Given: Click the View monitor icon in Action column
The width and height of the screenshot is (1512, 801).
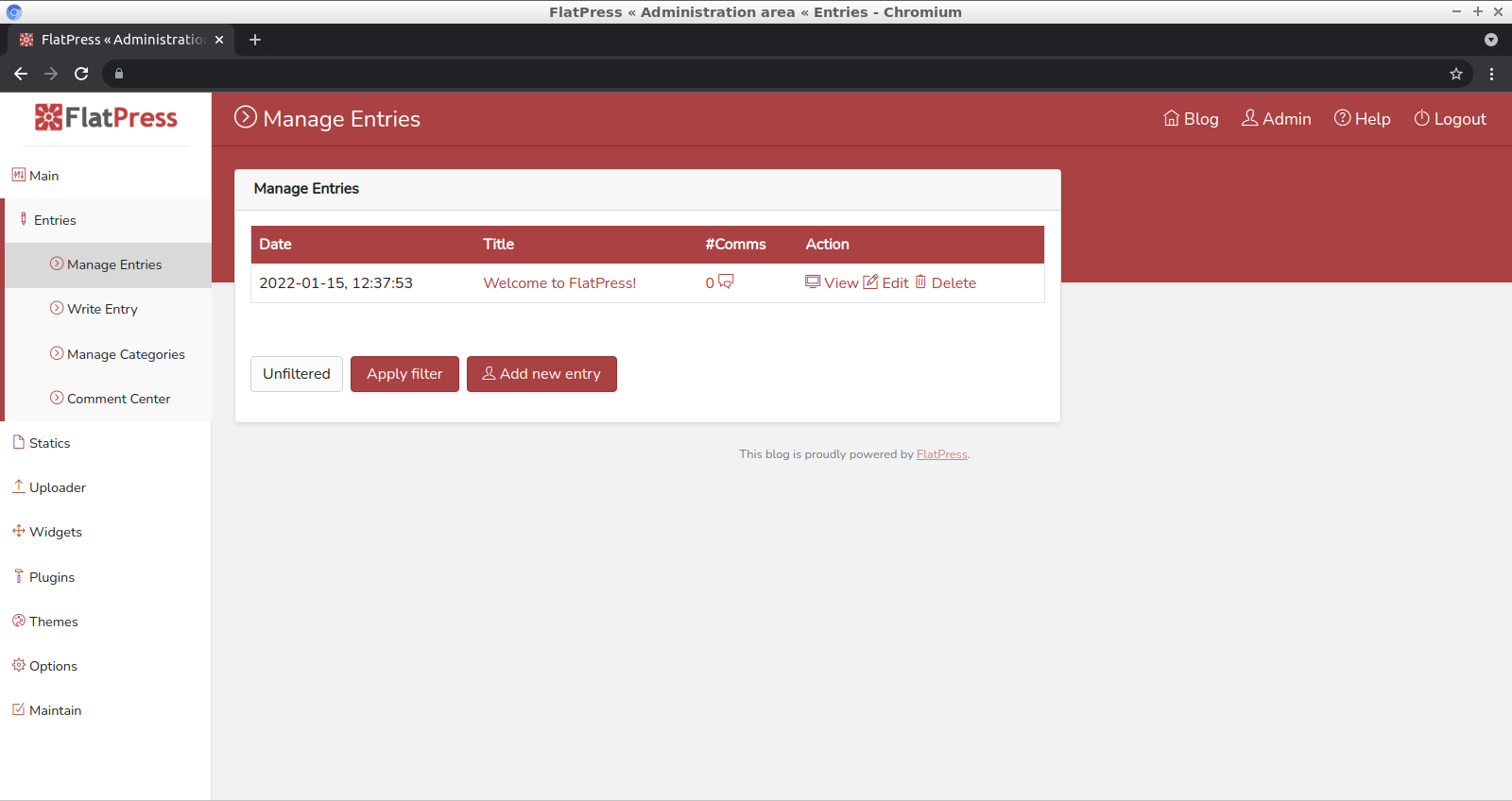Looking at the screenshot, I should coord(813,281).
